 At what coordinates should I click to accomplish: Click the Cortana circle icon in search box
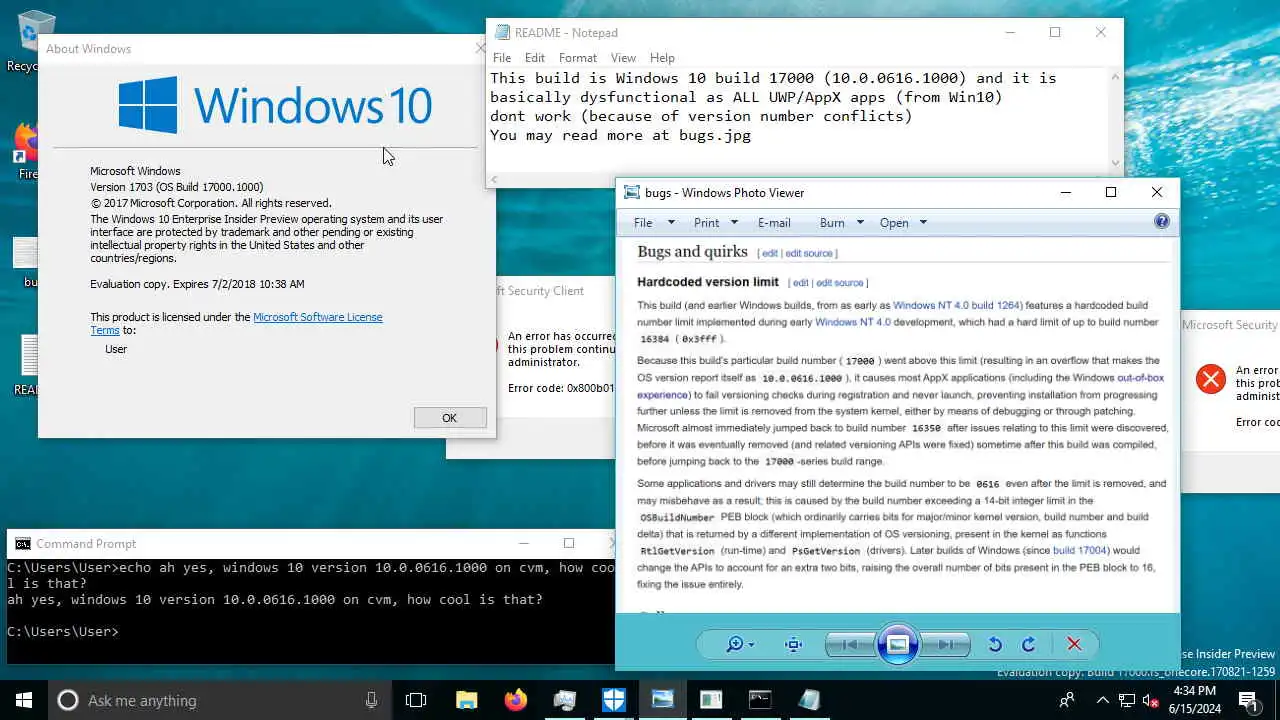(x=68, y=700)
